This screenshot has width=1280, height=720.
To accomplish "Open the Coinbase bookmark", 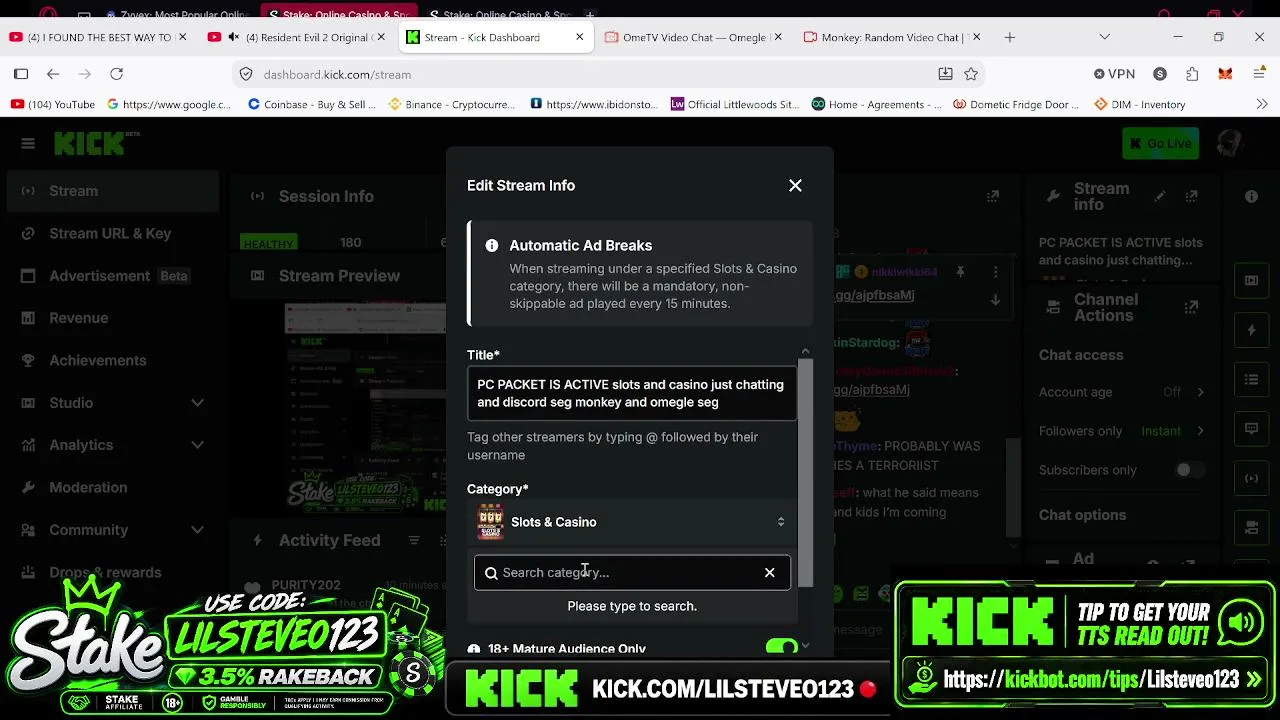I will [x=311, y=104].
